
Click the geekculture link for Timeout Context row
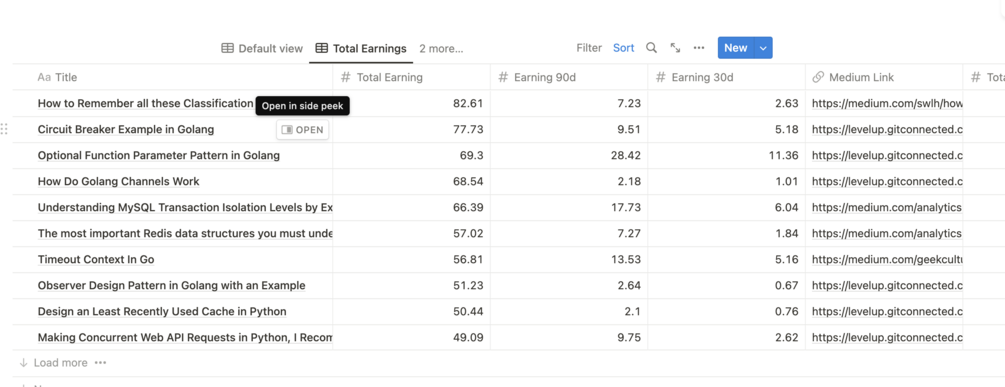click(887, 259)
